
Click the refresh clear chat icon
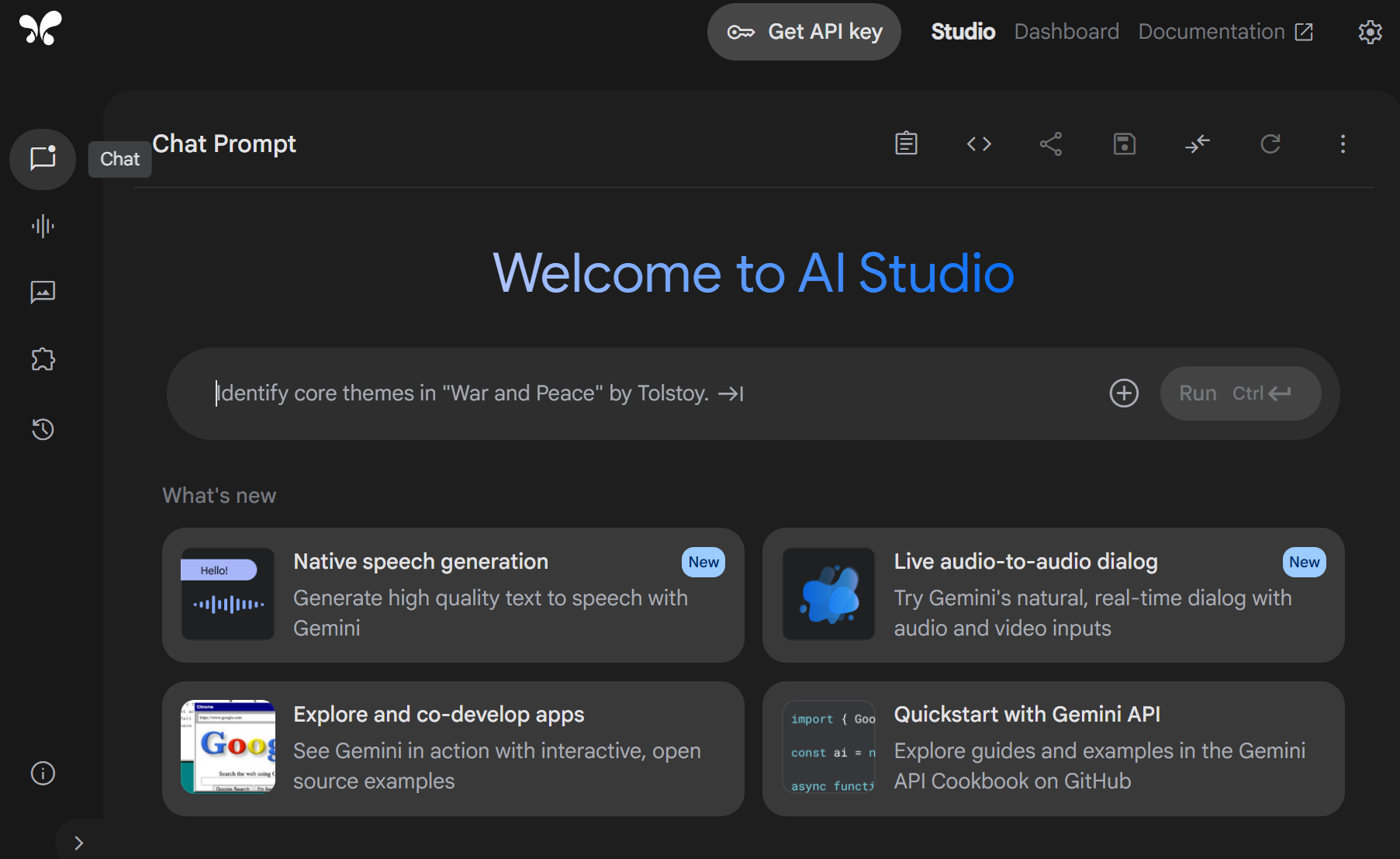pos(1270,144)
